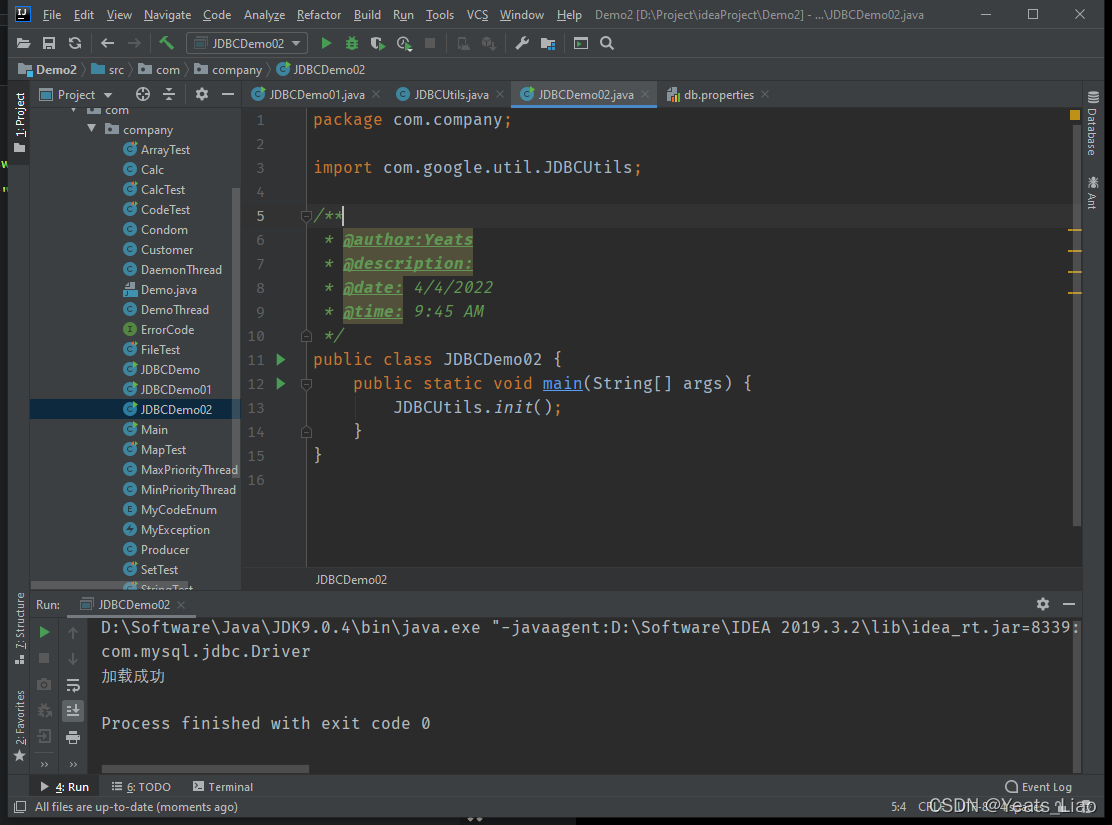Toggle the Database tool window on the right
Viewport: 1112px width, 825px height.
[x=1092, y=125]
